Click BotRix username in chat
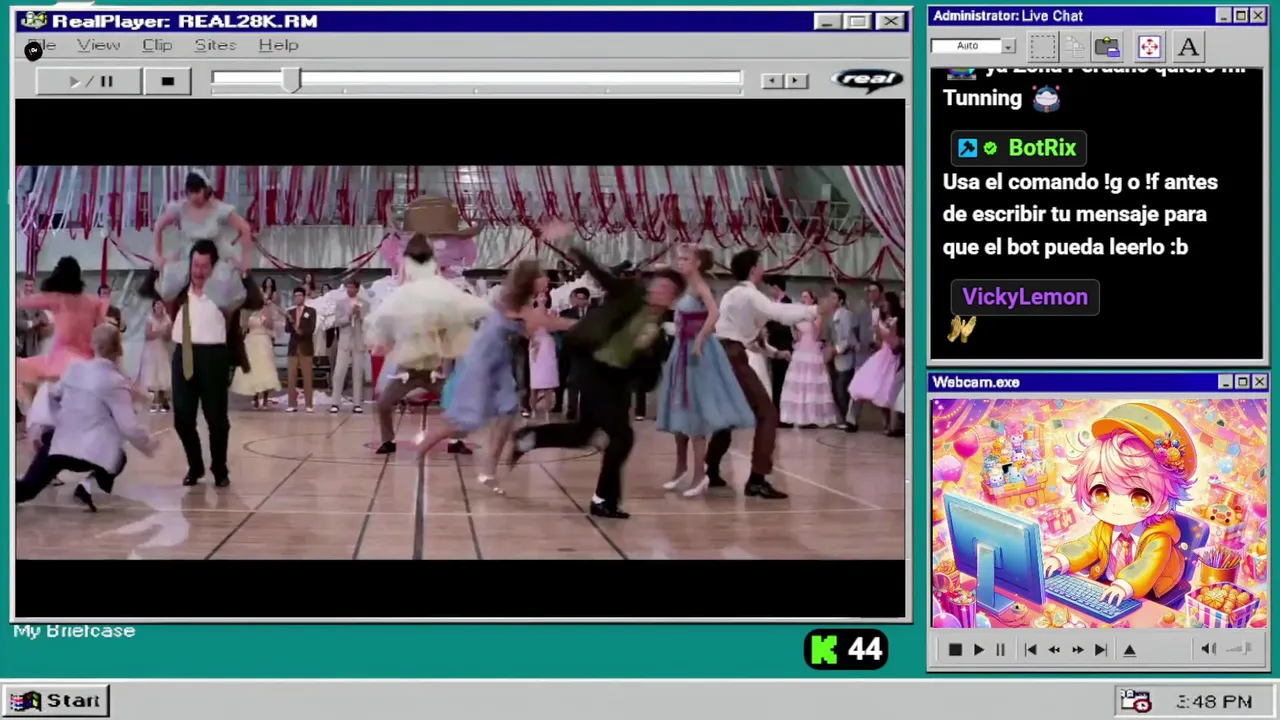Image resolution: width=1280 pixels, height=720 pixels. (x=1042, y=148)
